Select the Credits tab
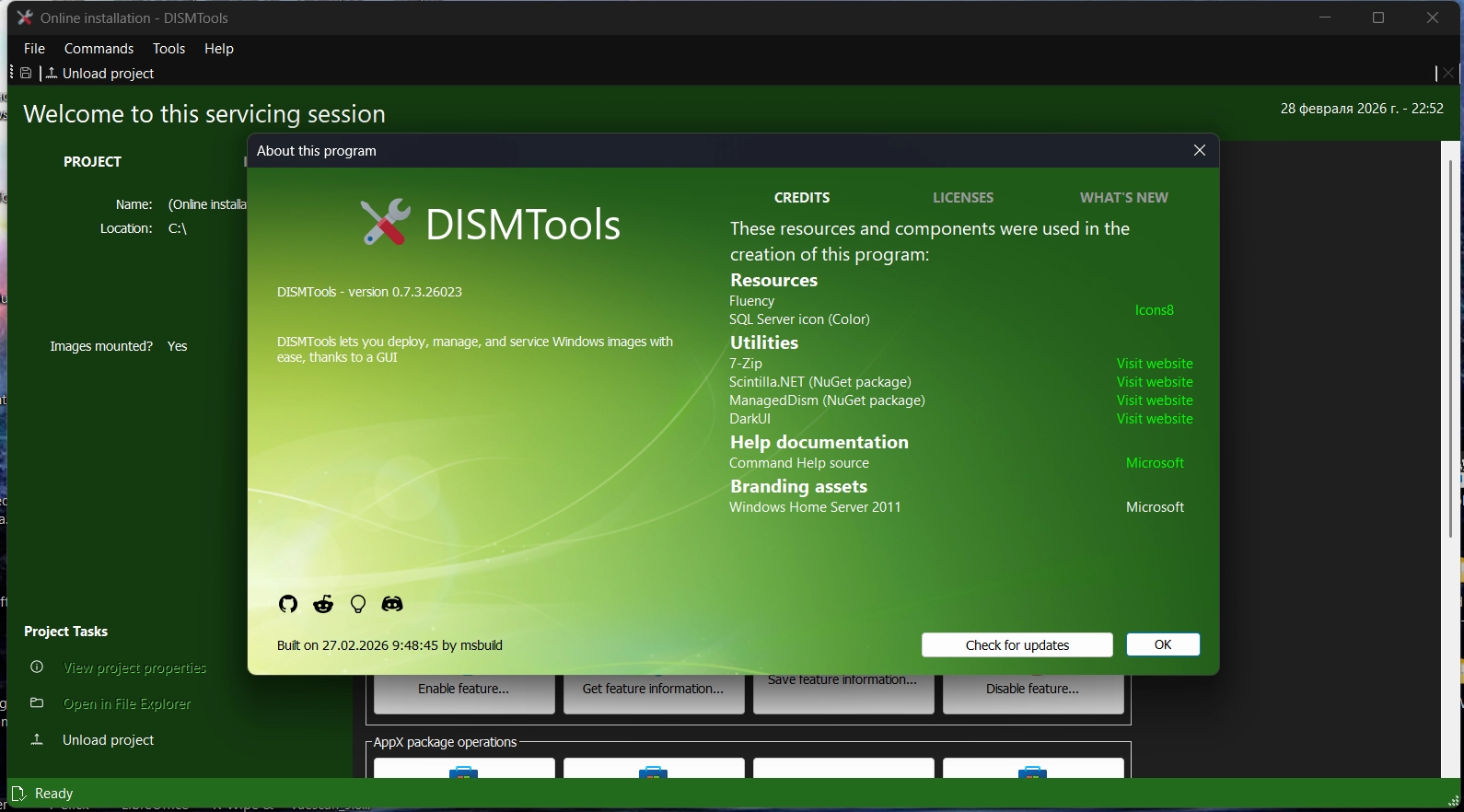 point(801,198)
